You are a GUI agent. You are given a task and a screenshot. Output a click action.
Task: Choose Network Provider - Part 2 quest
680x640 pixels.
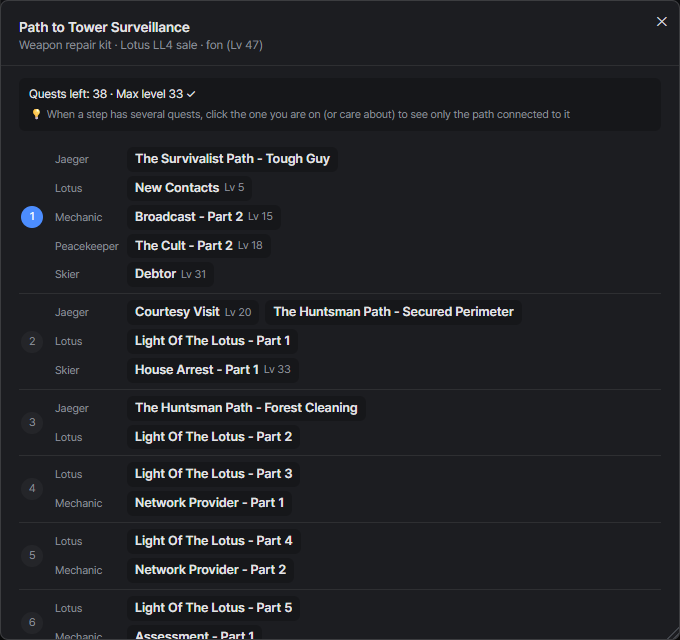pos(210,570)
